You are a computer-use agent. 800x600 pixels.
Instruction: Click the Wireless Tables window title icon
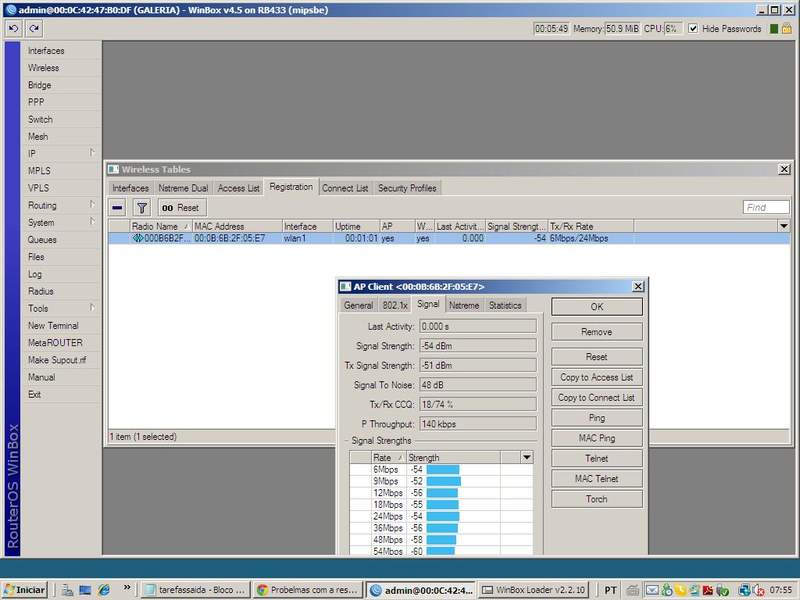coord(113,169)
